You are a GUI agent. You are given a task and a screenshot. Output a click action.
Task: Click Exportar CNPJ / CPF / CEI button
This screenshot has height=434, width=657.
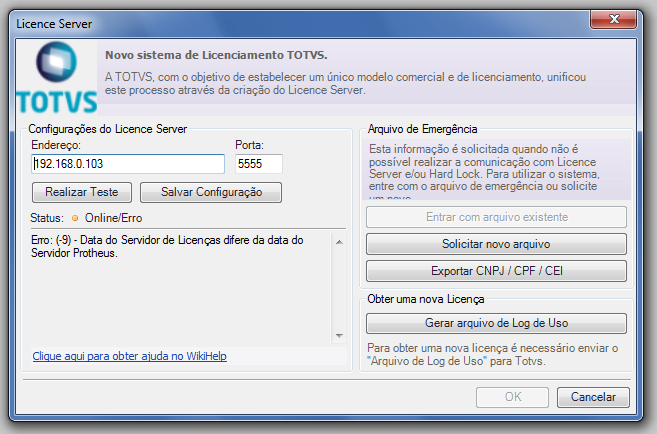[497, 271]
